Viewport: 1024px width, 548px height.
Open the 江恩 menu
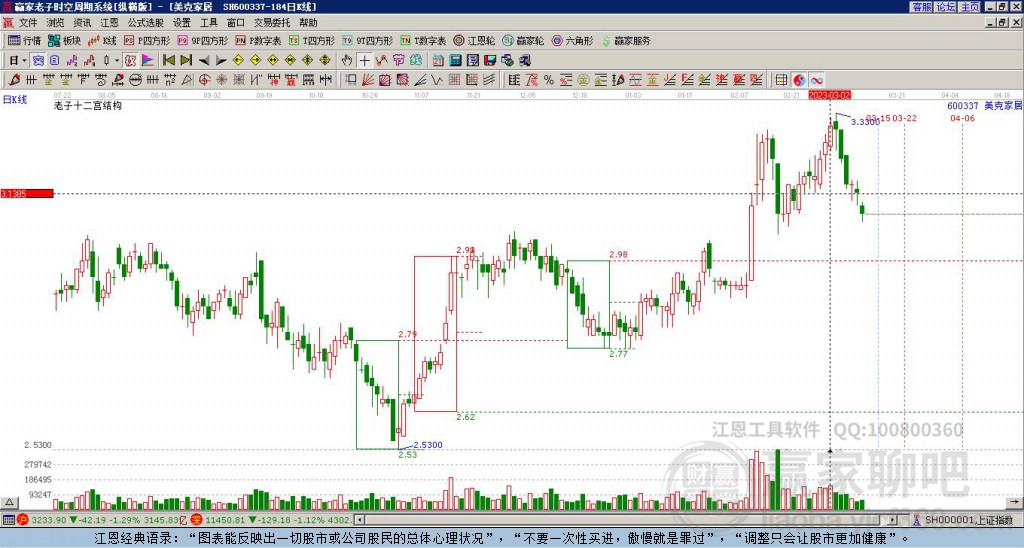110,23
